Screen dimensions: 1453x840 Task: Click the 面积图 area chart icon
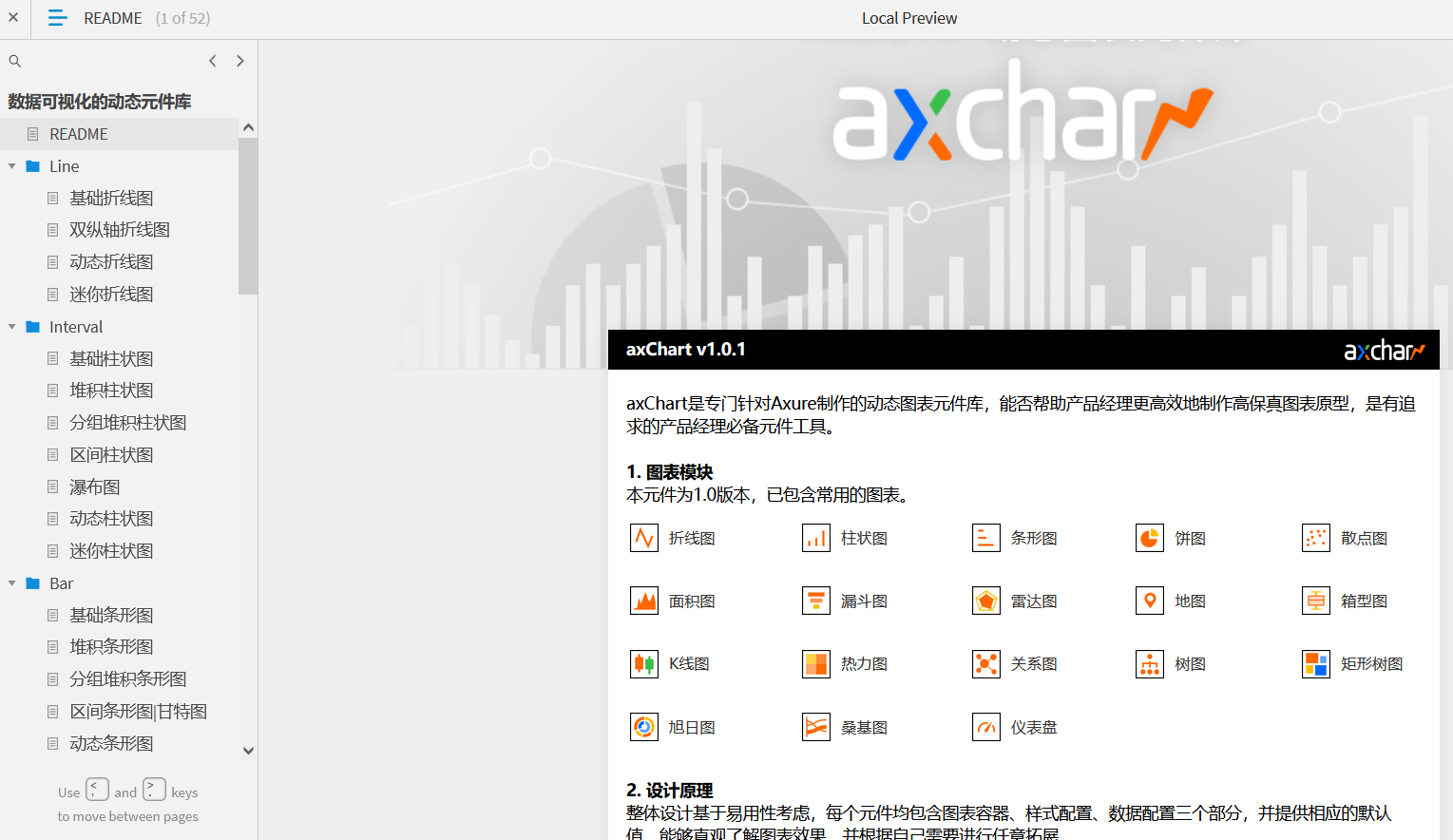click(644, 601)
